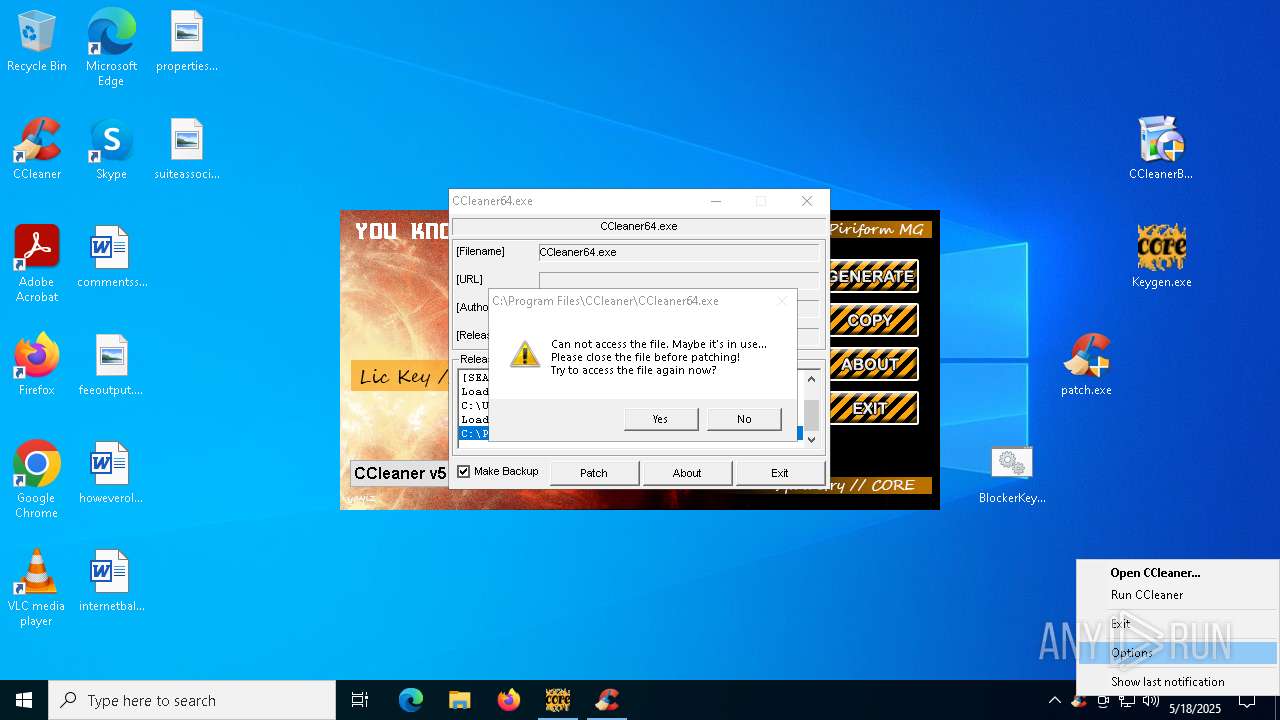Select the howeverol Word document

(x=111, y=474)
